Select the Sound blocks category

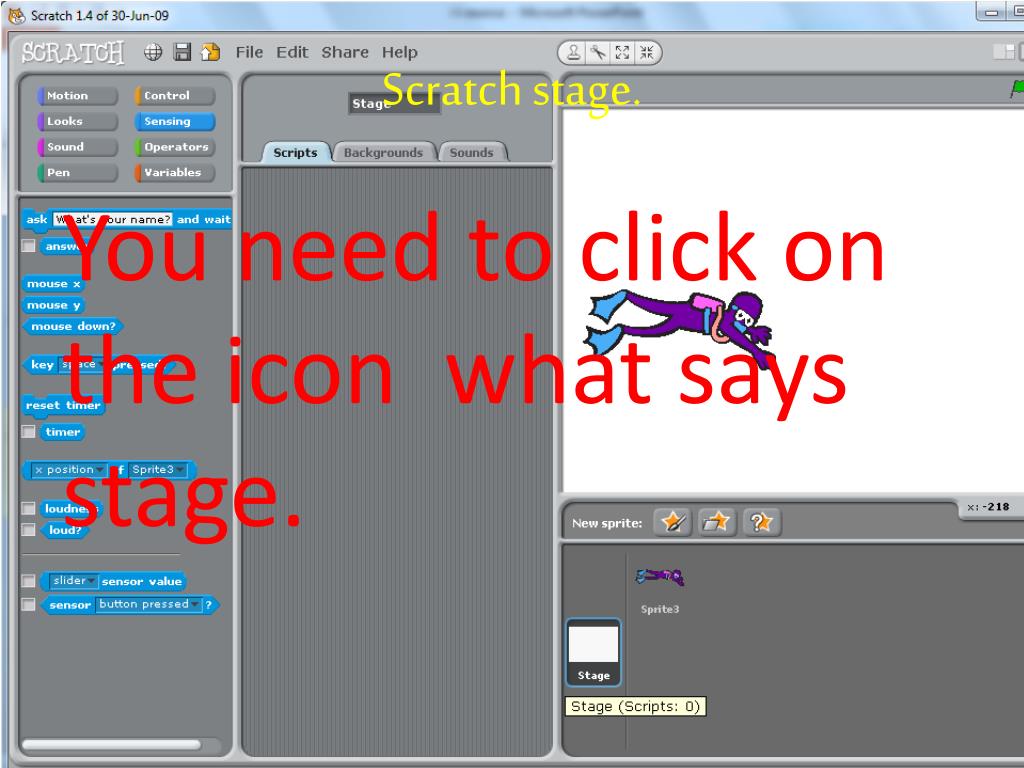click(x=78, y=147)
